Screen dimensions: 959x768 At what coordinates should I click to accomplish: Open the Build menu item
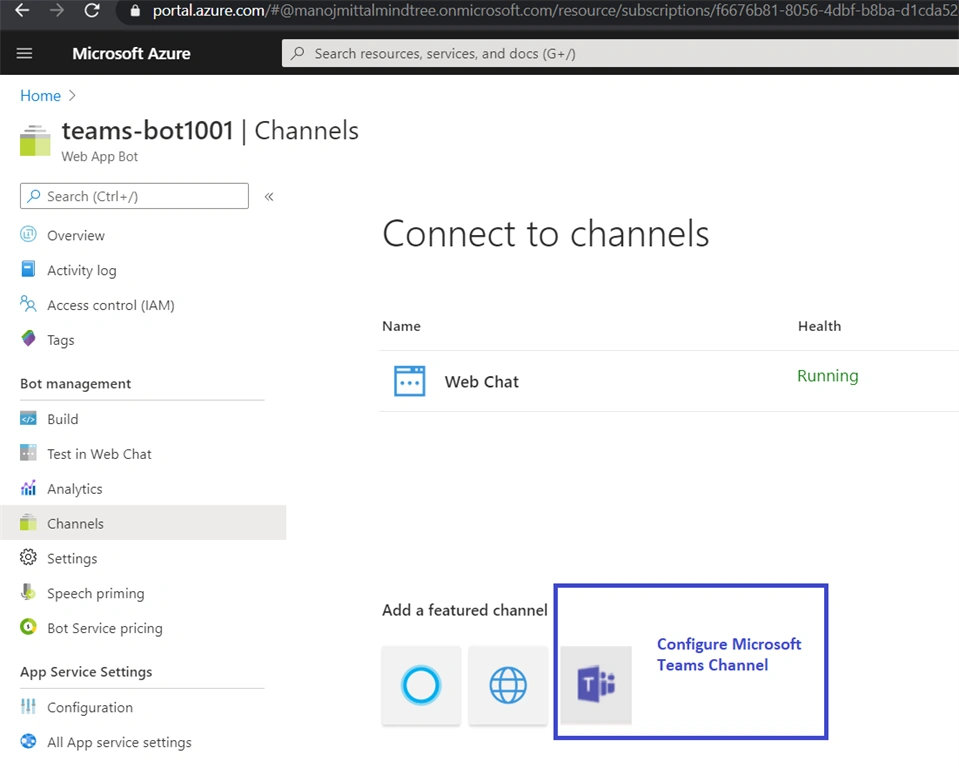click(62, 419)
